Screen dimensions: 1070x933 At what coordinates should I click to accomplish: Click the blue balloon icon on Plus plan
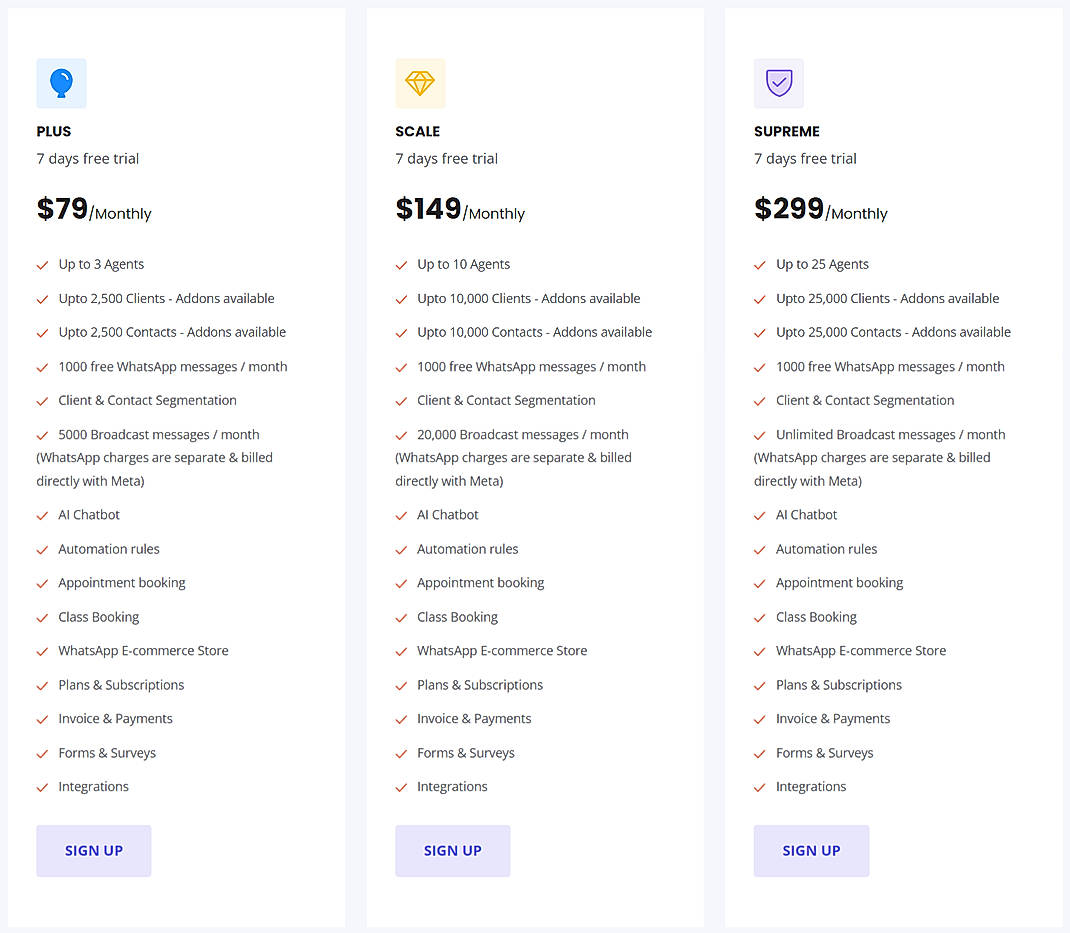[x=61, y=83]
